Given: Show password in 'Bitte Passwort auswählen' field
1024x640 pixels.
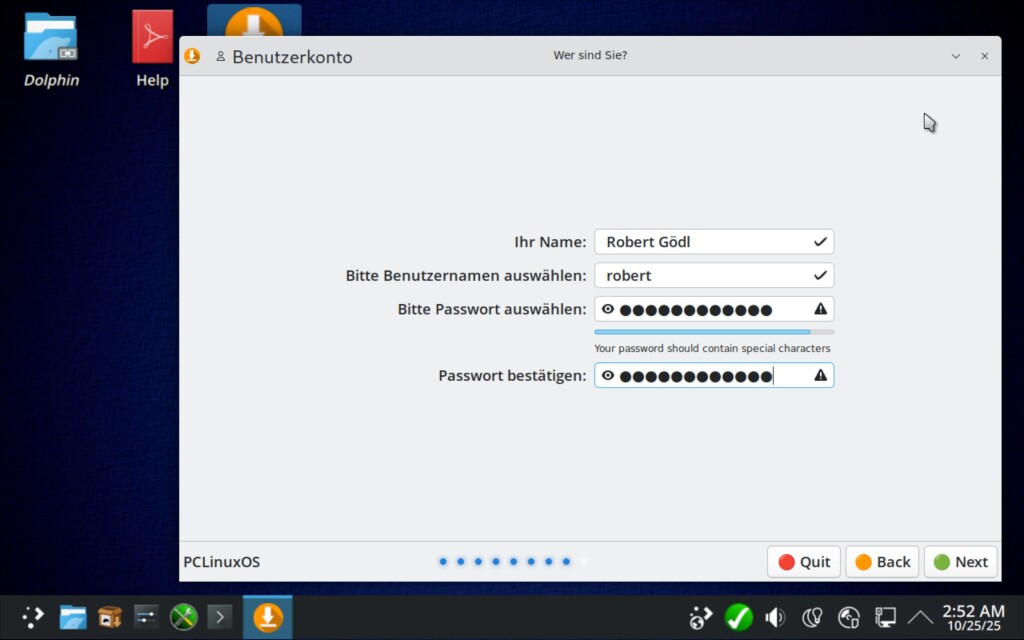Looking at the screenshot, I should click(608, 309).
